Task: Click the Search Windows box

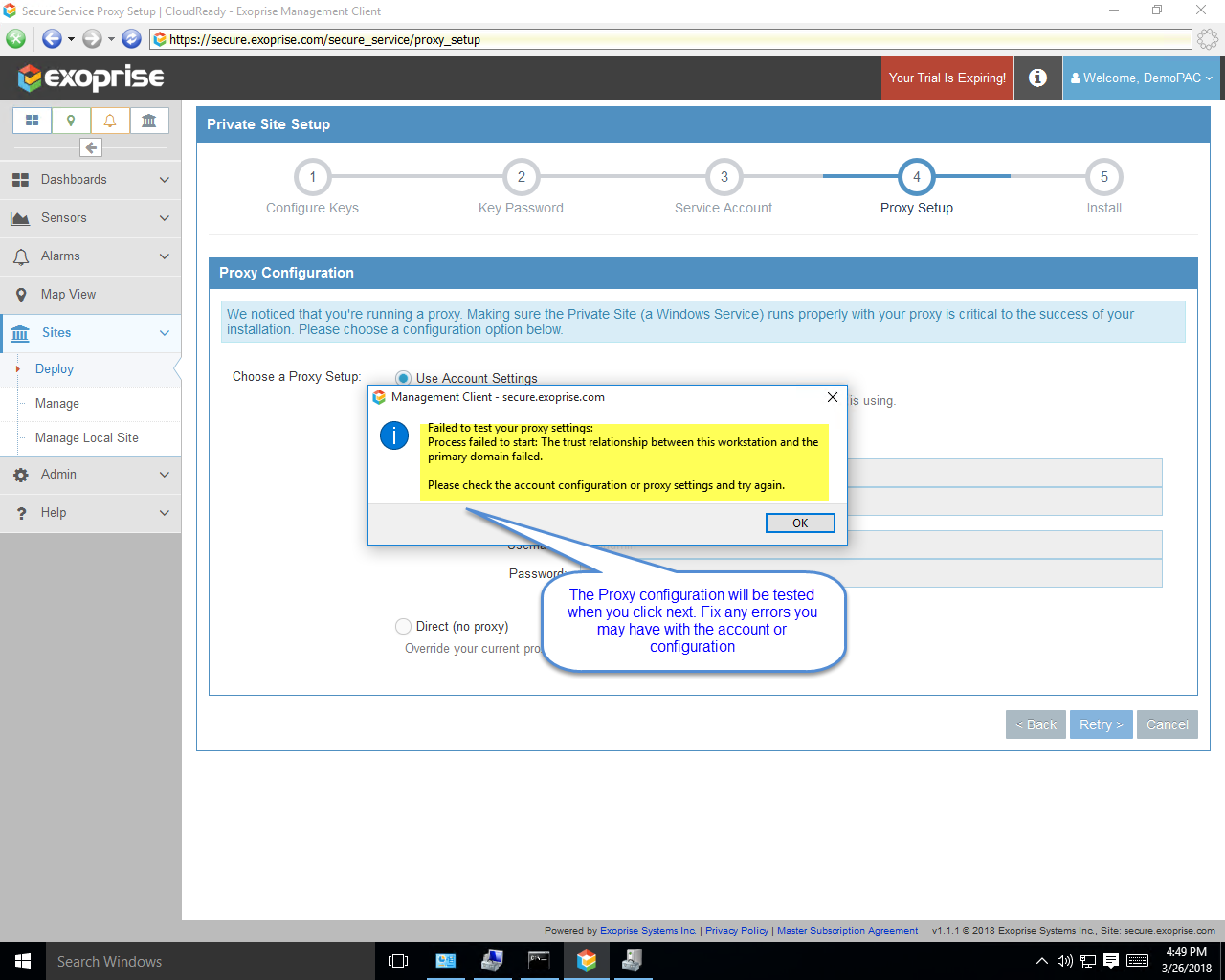Action: (x=211, y=961)
